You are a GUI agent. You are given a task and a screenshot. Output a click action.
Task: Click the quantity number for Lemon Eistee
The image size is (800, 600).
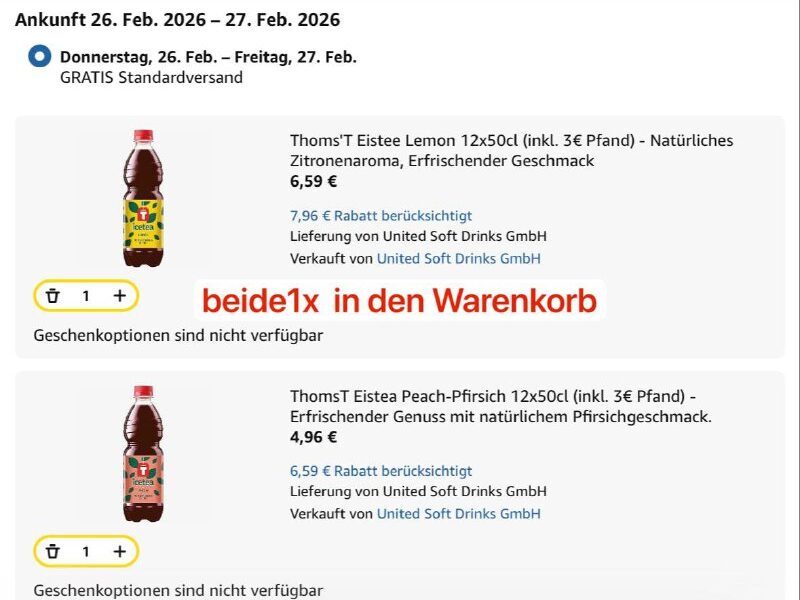click(86, 296)
